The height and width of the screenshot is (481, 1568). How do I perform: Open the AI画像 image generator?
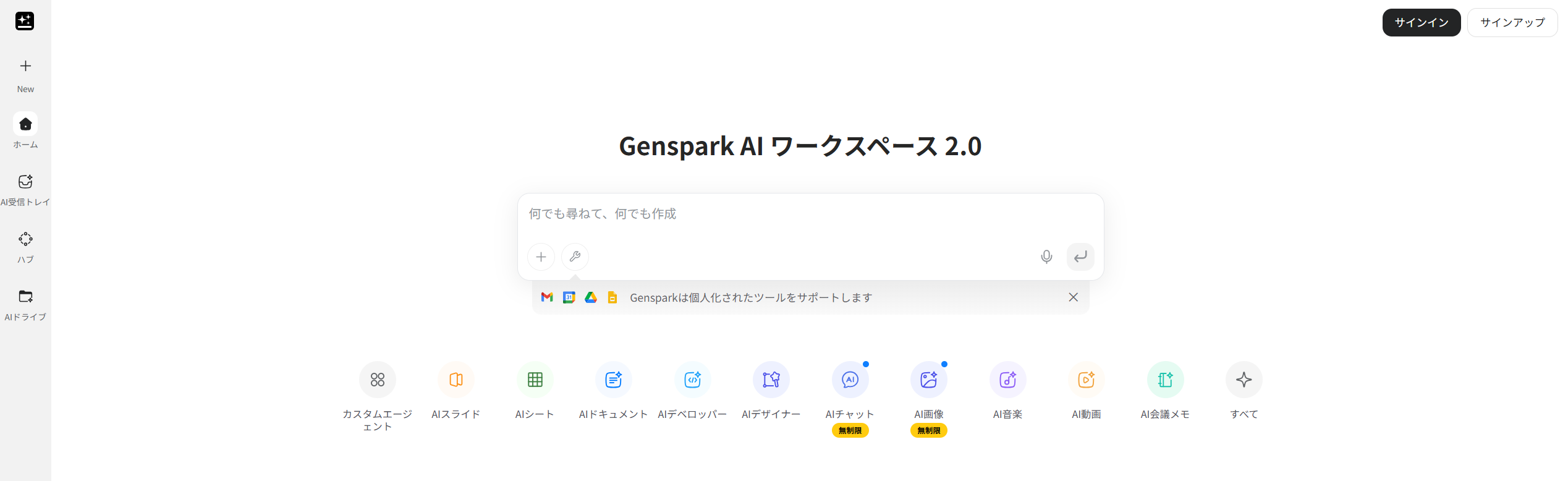(928, 380)
